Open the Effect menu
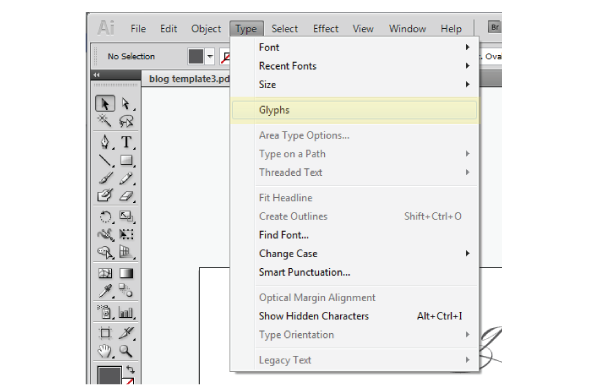 coord(326,29)
